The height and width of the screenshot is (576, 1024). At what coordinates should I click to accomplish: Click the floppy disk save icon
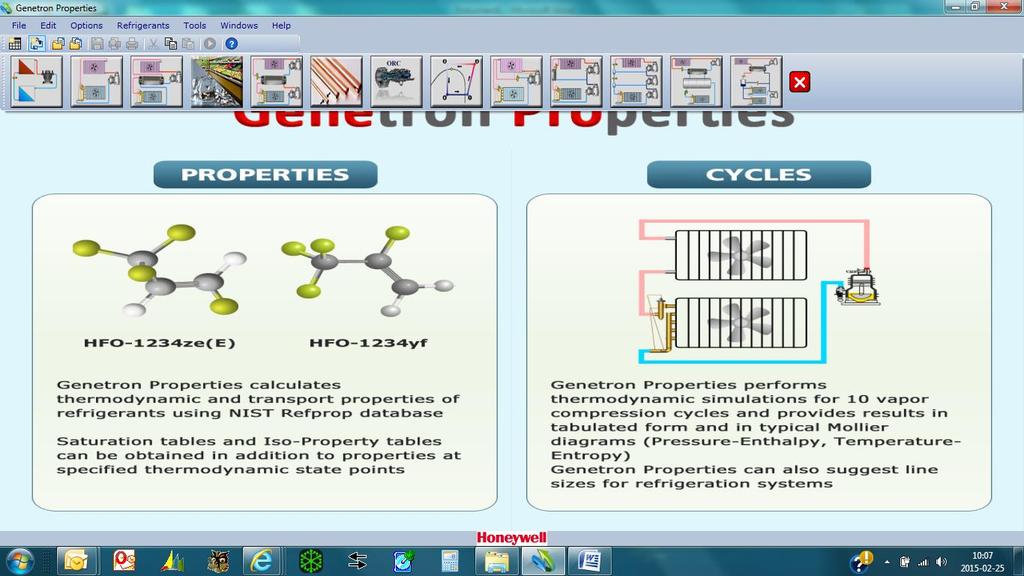point(97,44)
